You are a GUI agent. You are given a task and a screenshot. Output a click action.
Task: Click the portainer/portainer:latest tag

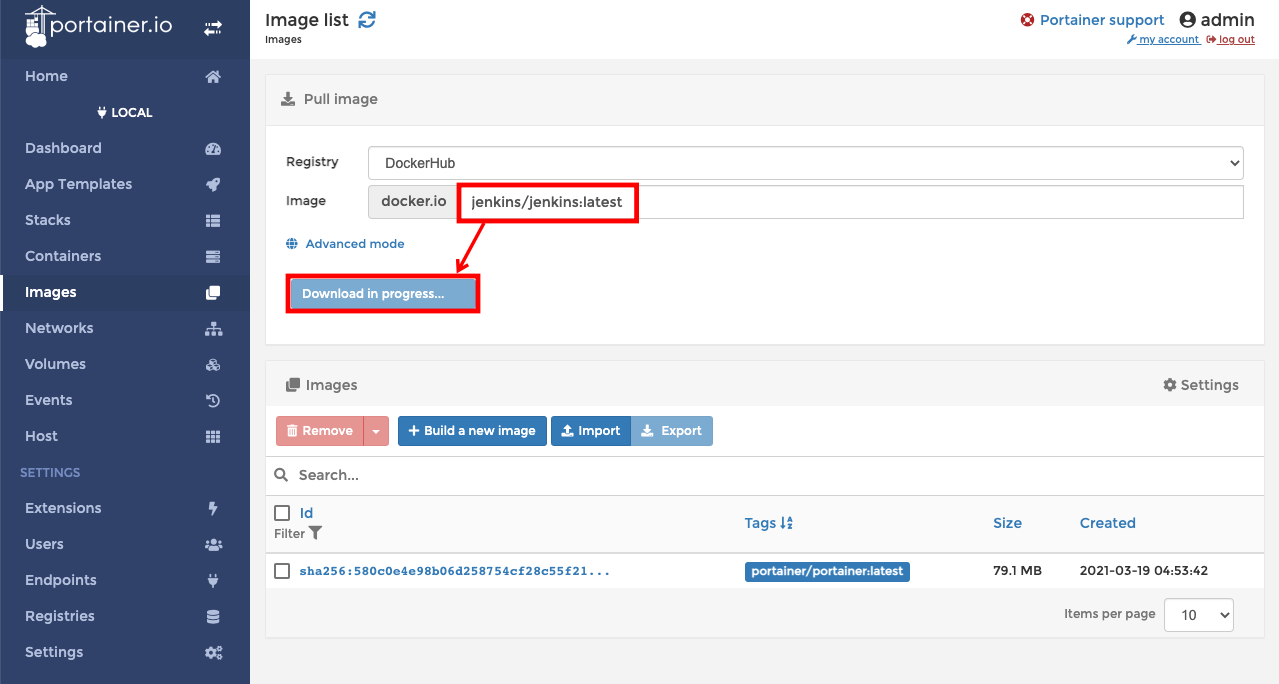click(x=827, y=571)
